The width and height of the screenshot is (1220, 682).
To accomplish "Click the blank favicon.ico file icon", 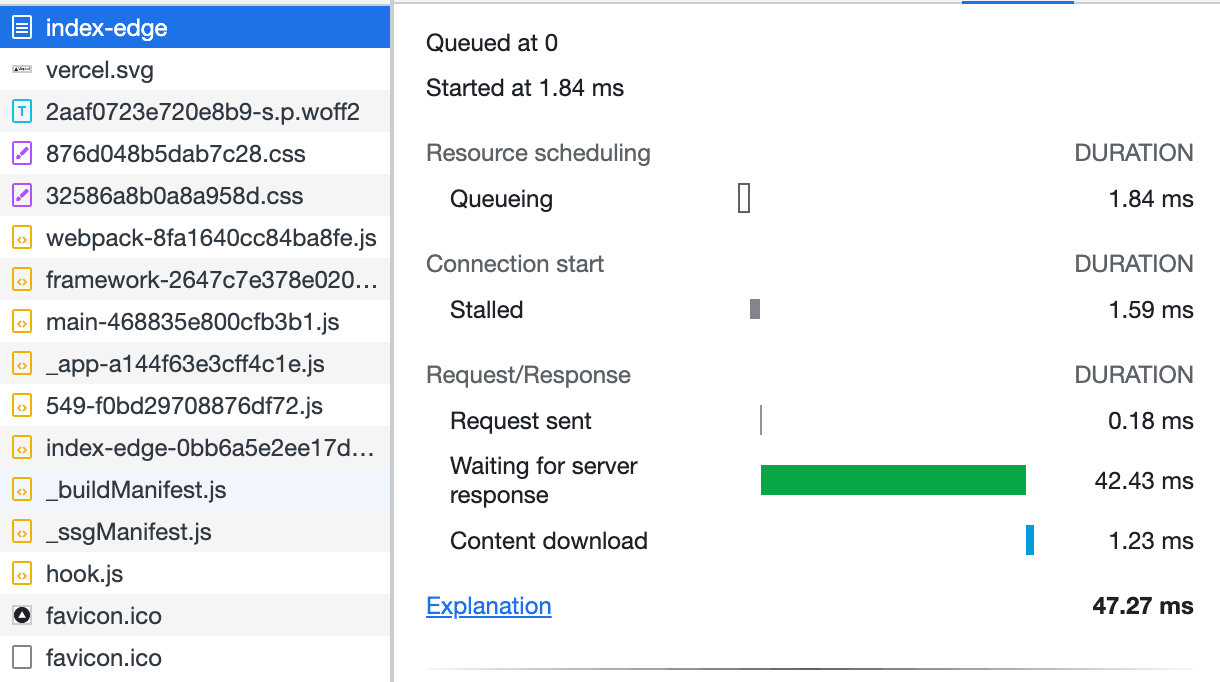I will coord(21,658).
